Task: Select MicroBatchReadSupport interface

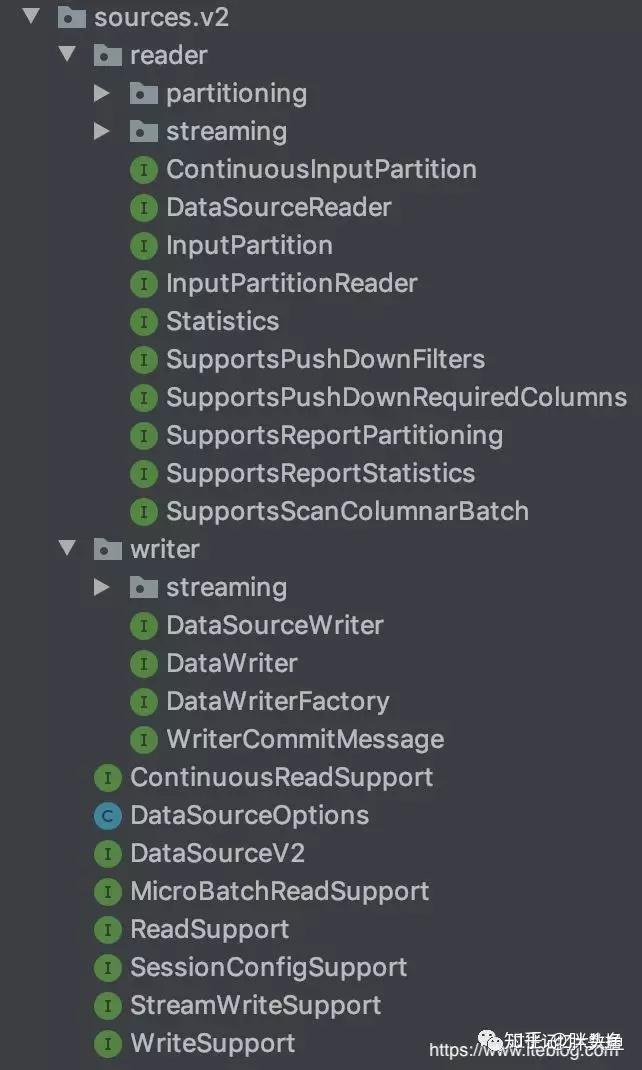Action: click(x=280, y=891)
